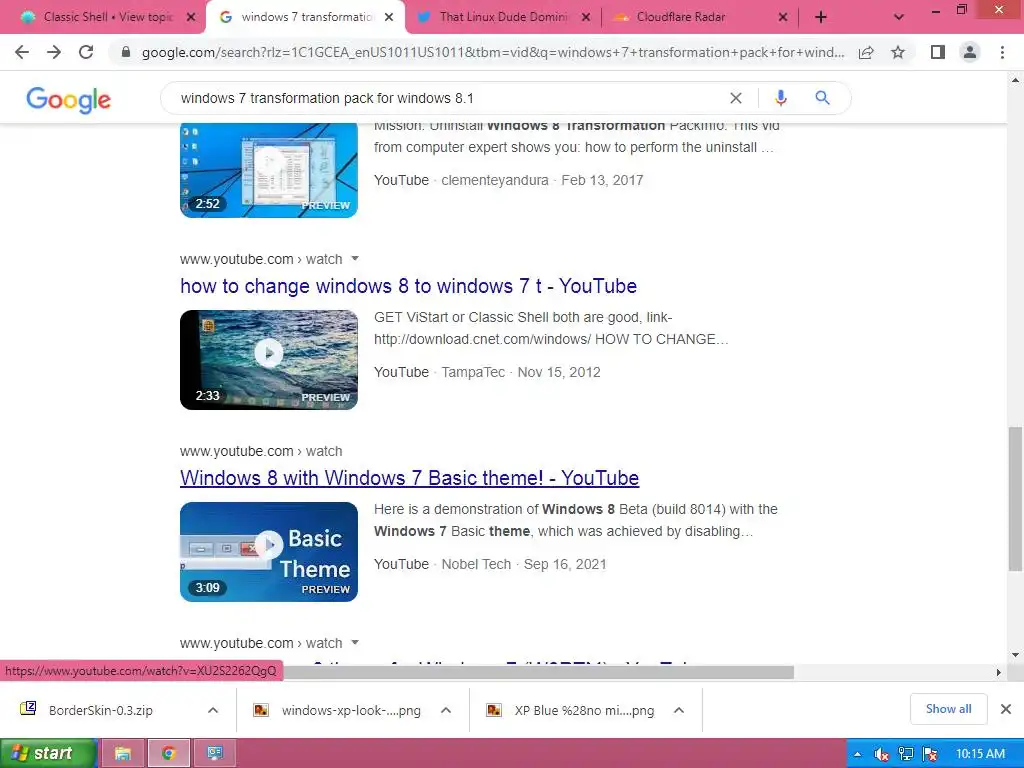Click the Chrome taskbar icon
1024x768 pixels.
[x=168, y=753]
